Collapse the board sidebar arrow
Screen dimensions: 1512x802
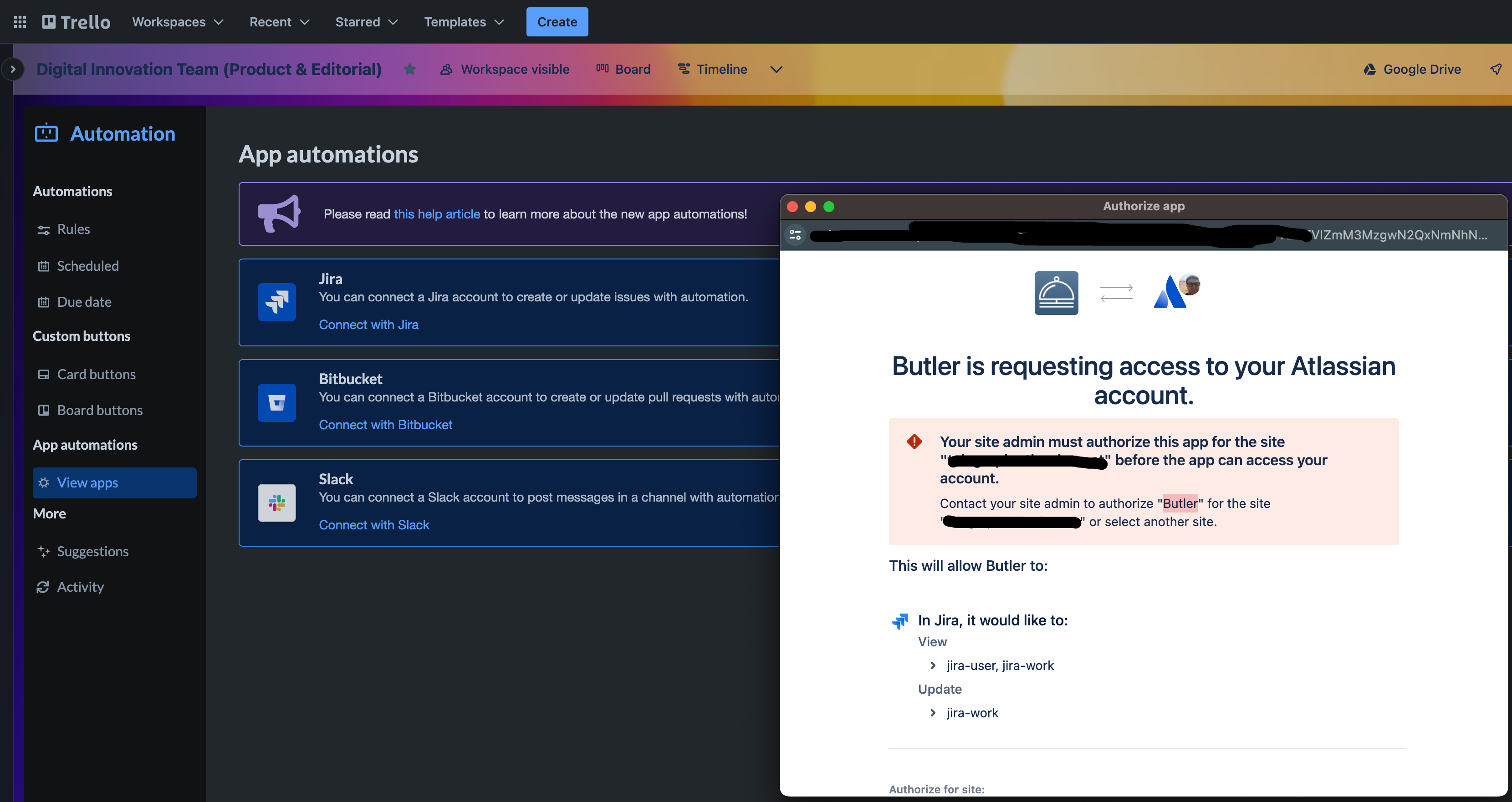(x=12, y=69)
